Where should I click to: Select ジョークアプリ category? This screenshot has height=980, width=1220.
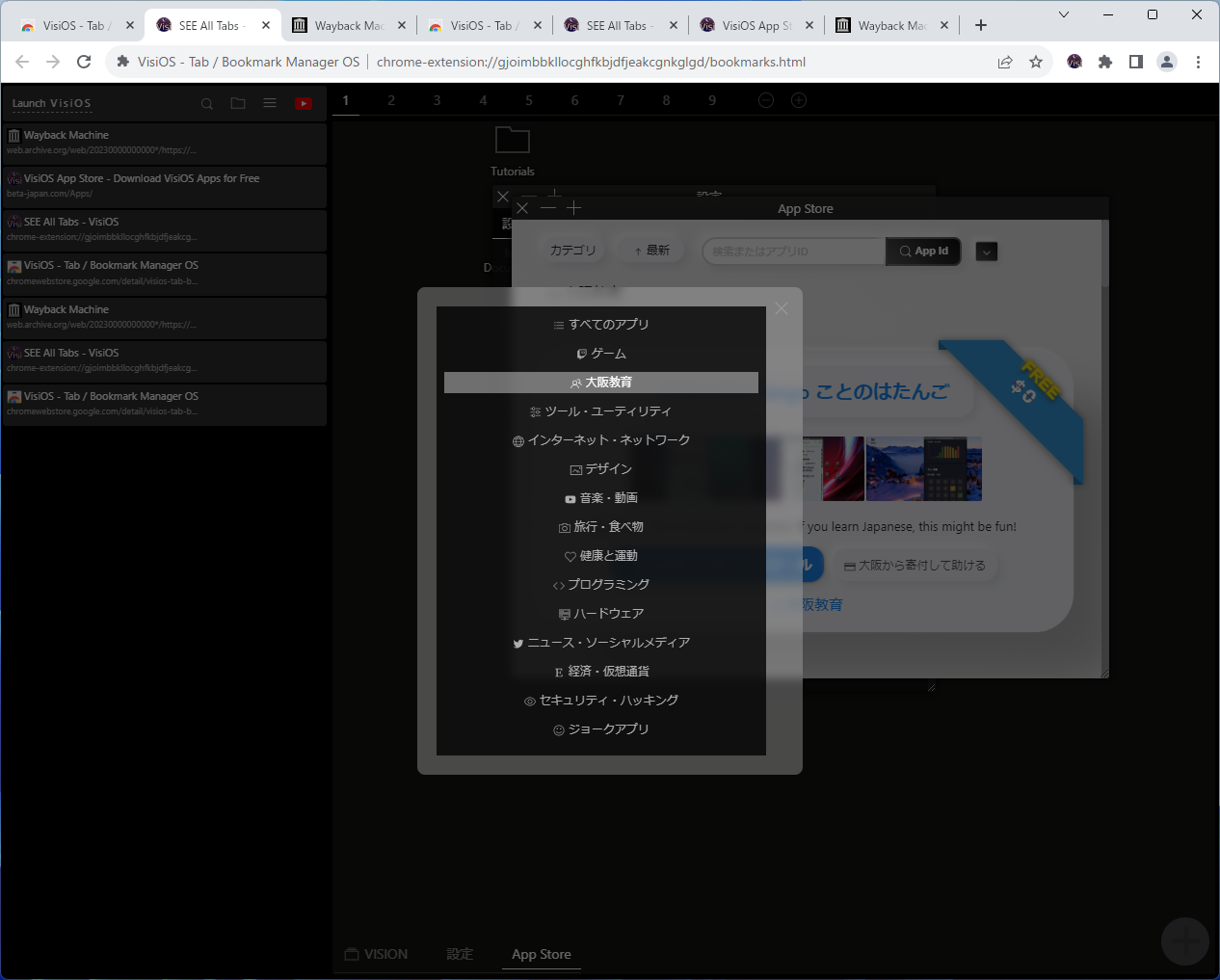point(601,729)
